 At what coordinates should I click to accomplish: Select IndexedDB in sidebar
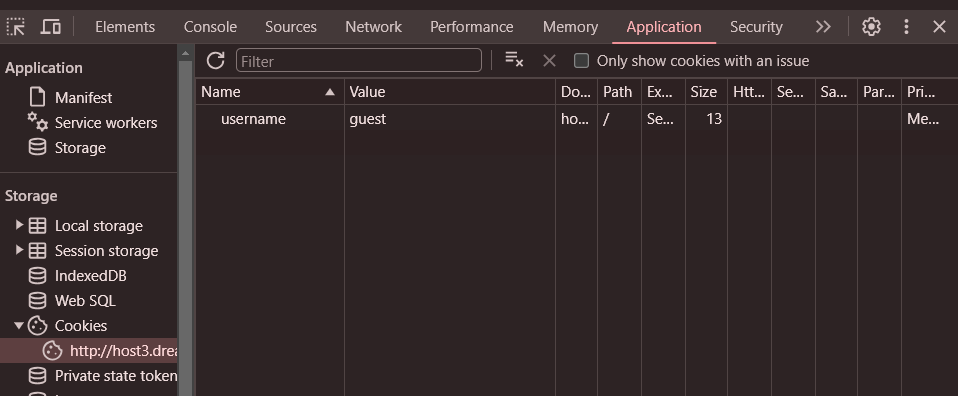pos(90,276)
